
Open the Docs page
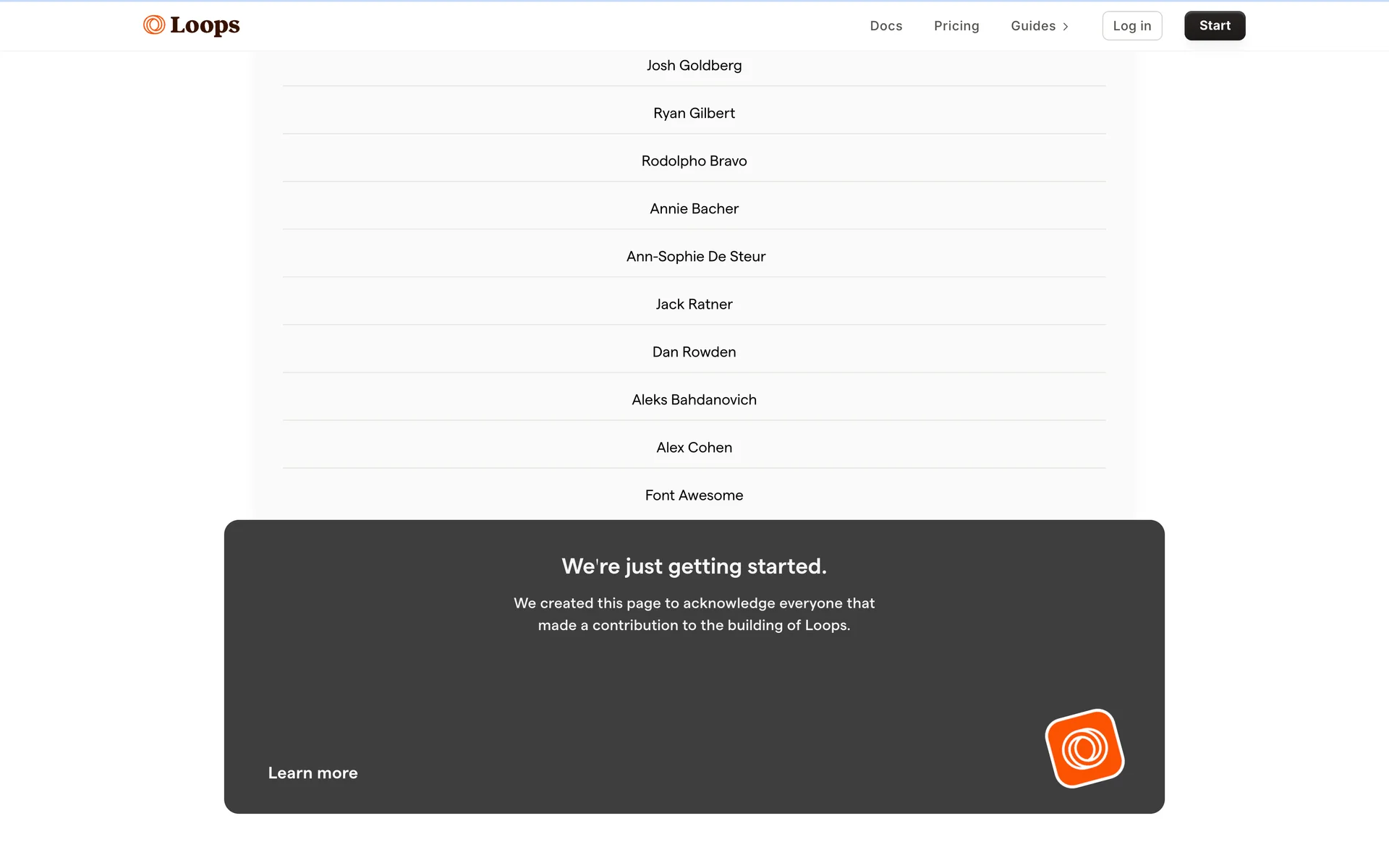[x=885, y=26]
